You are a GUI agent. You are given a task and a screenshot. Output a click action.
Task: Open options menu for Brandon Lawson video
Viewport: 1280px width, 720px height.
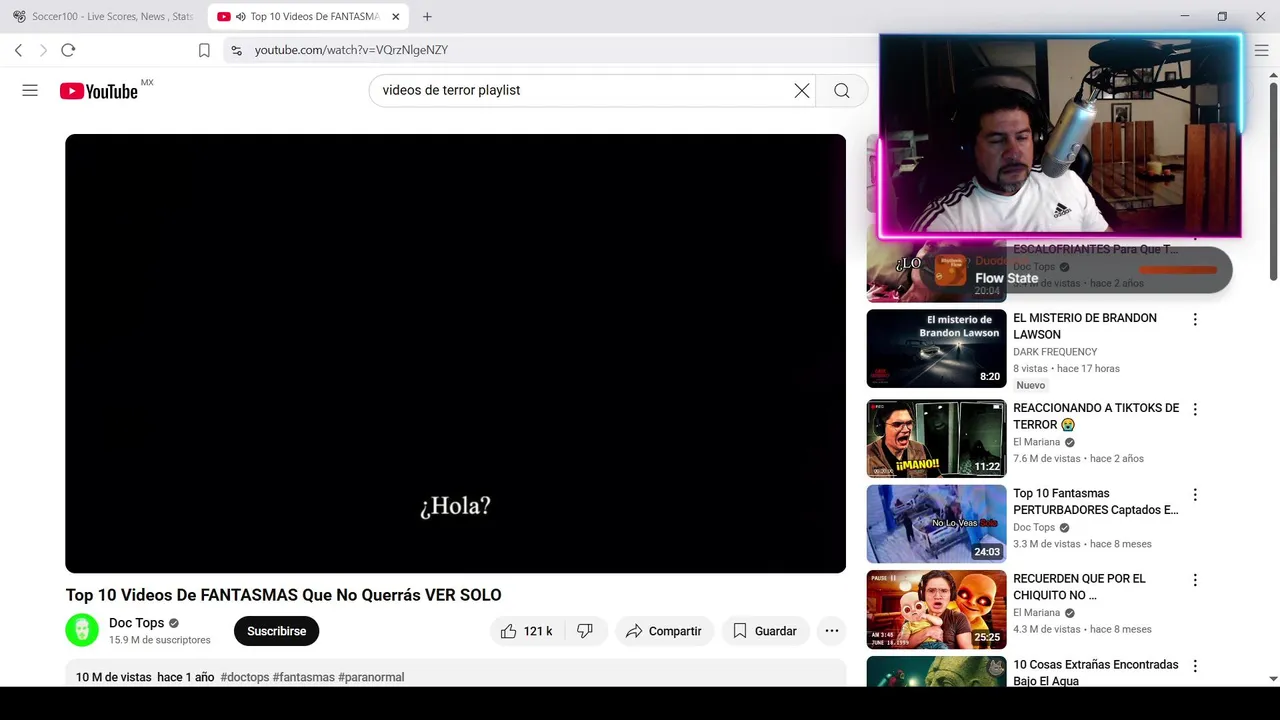pos(1195,319)
